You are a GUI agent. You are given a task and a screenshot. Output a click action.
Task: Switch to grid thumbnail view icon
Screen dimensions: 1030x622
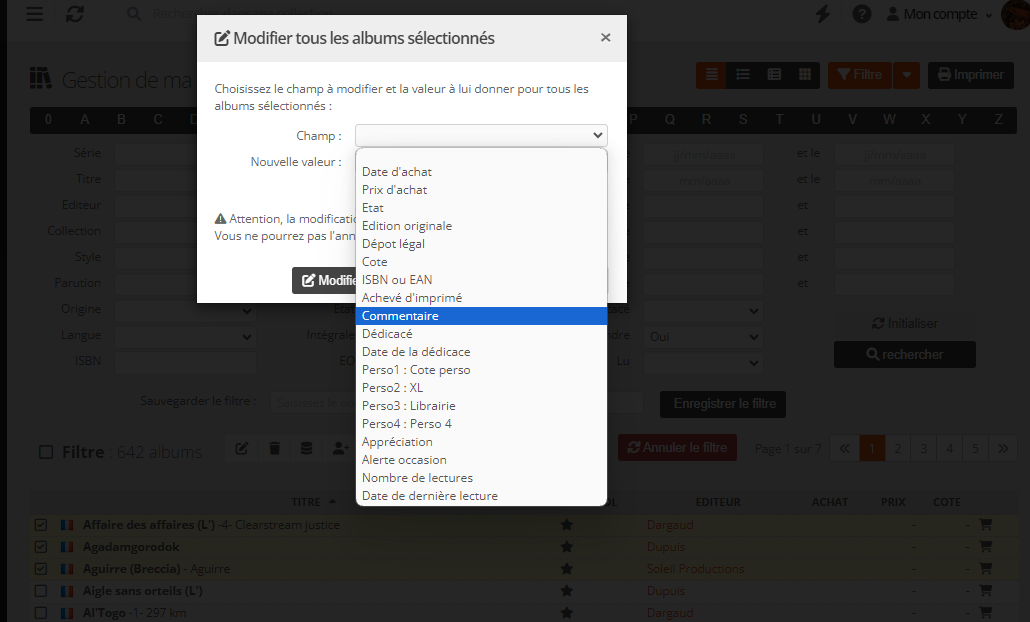coord(804,75)
